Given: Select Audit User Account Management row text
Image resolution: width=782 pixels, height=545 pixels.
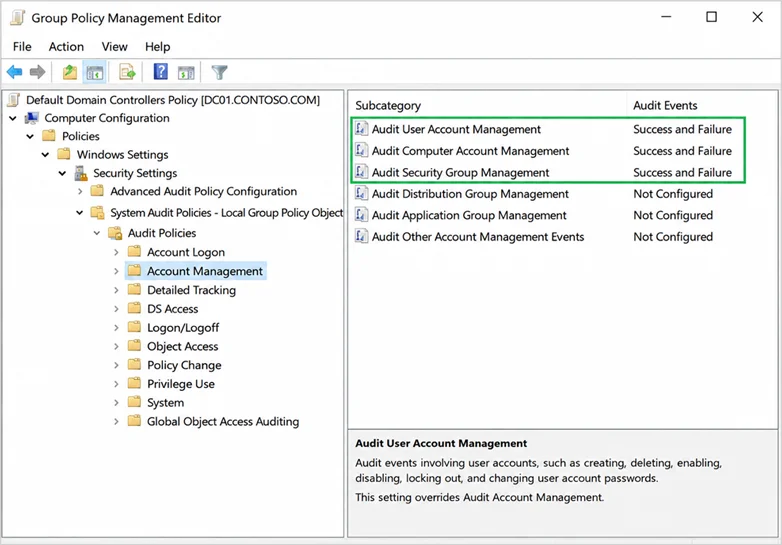Looking at the screenshot, I should pyautogui.click(x=456, y=129).
